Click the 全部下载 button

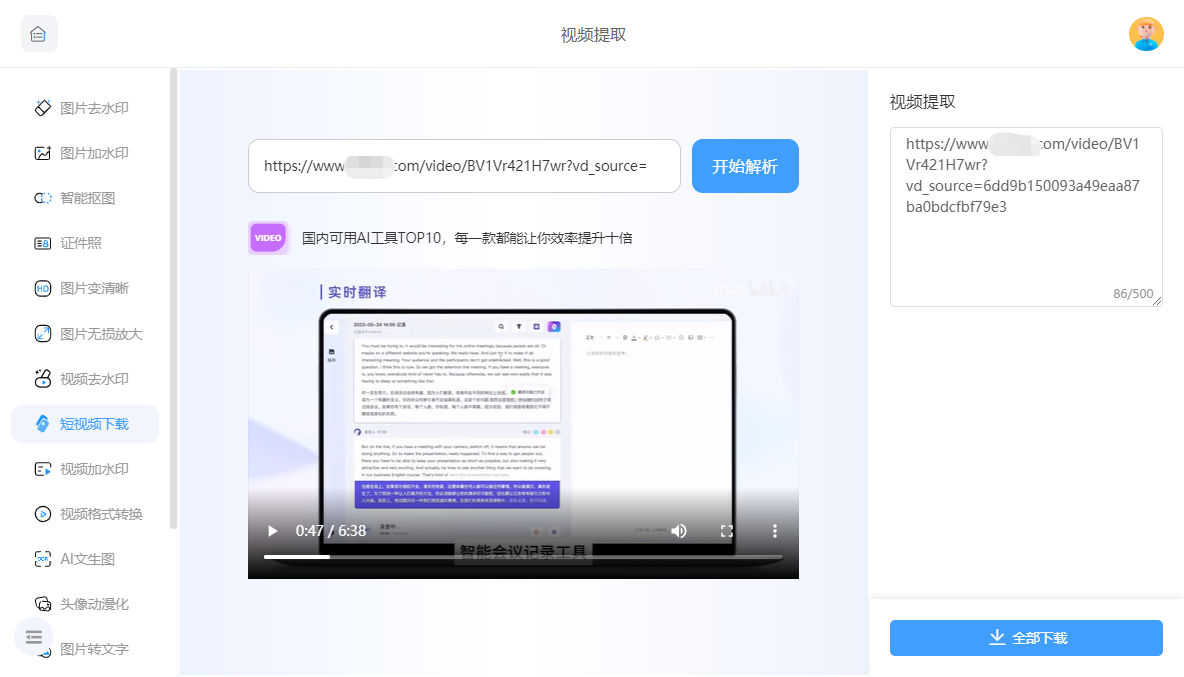pyautogui.click(x=1026, y=638)
